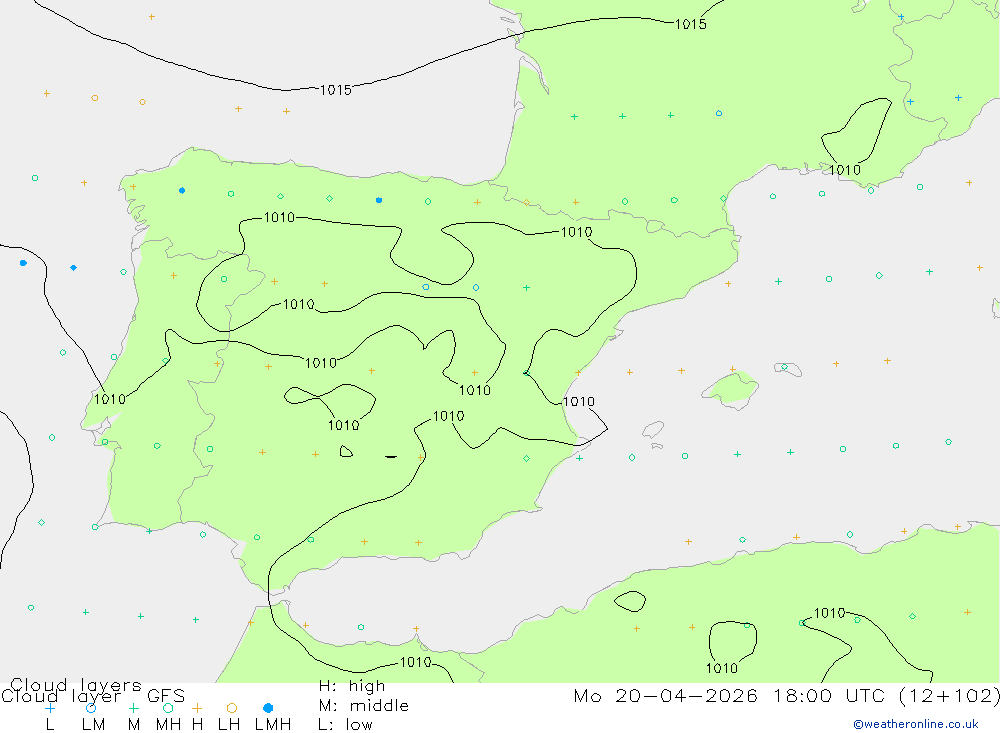1000x733 pixels.
Task: Click the 'Mo 20-04-2026 18:00 UTC (12+102)' timestamp
Action: tap(786, 696)
